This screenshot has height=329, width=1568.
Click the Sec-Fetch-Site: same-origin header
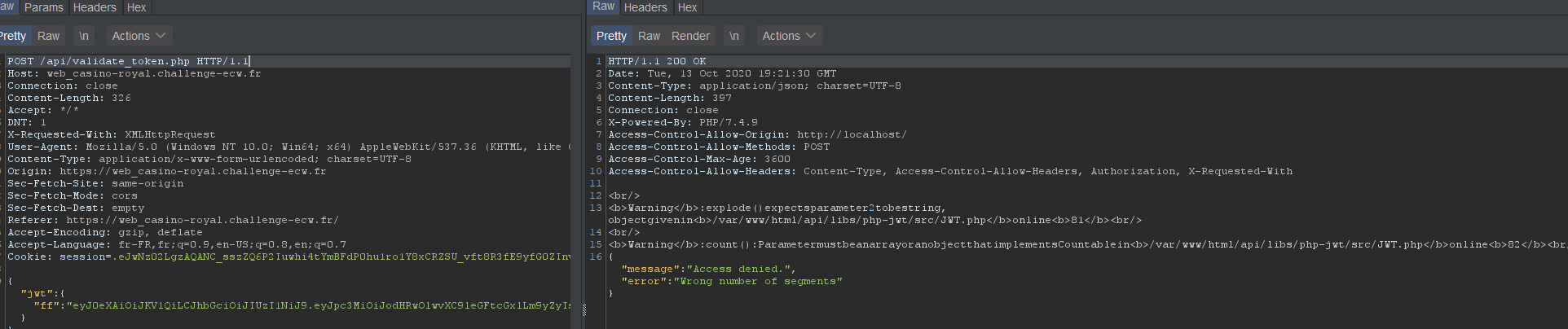click(x=95, y=183)
